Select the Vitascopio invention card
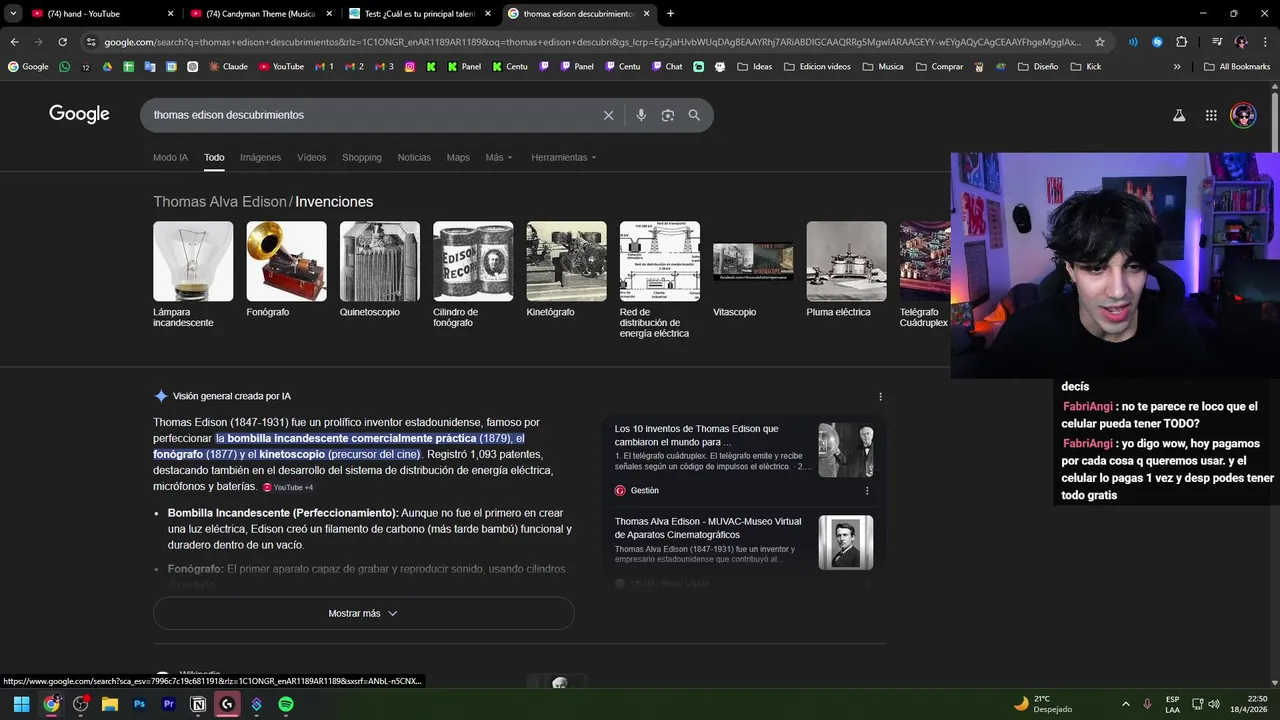 point(753,270)
